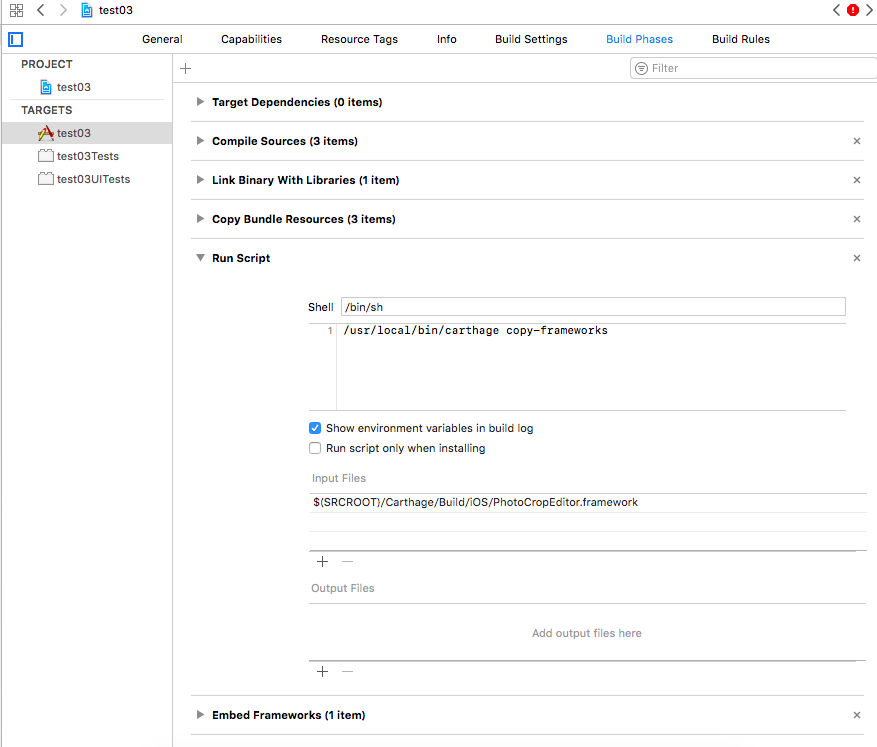
Task: Add an output file with plus button
Action: pos(322,672)
